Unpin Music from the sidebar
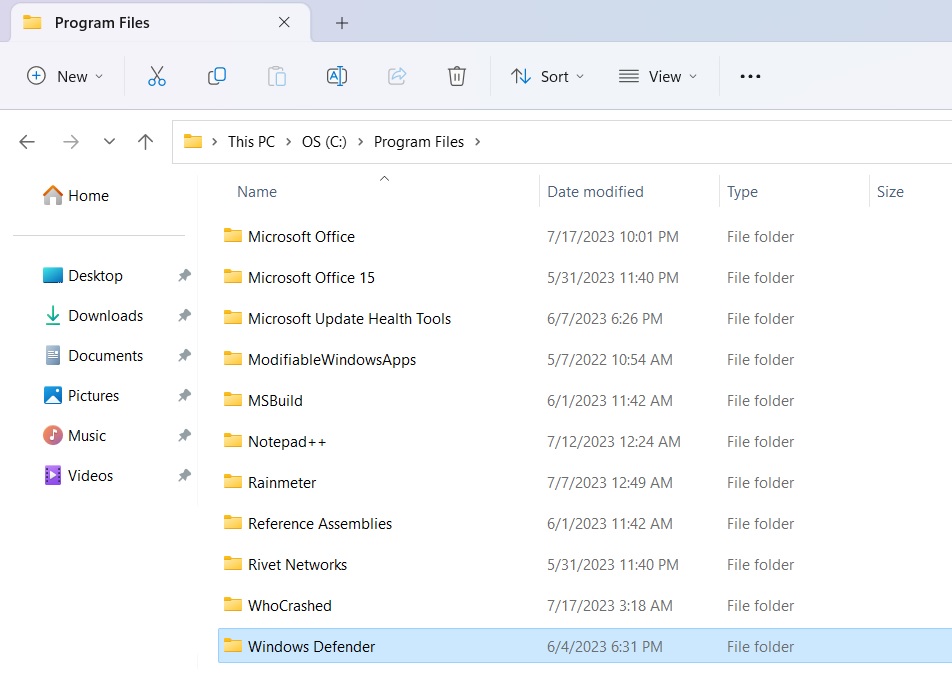 coord(183,435)
